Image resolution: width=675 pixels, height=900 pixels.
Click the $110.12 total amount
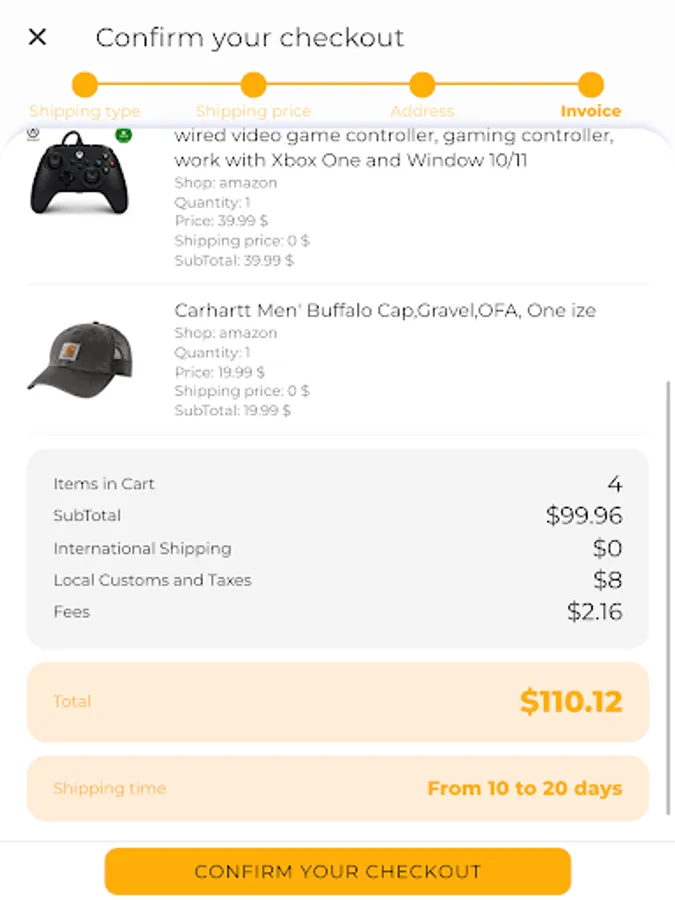coord(571,701)
